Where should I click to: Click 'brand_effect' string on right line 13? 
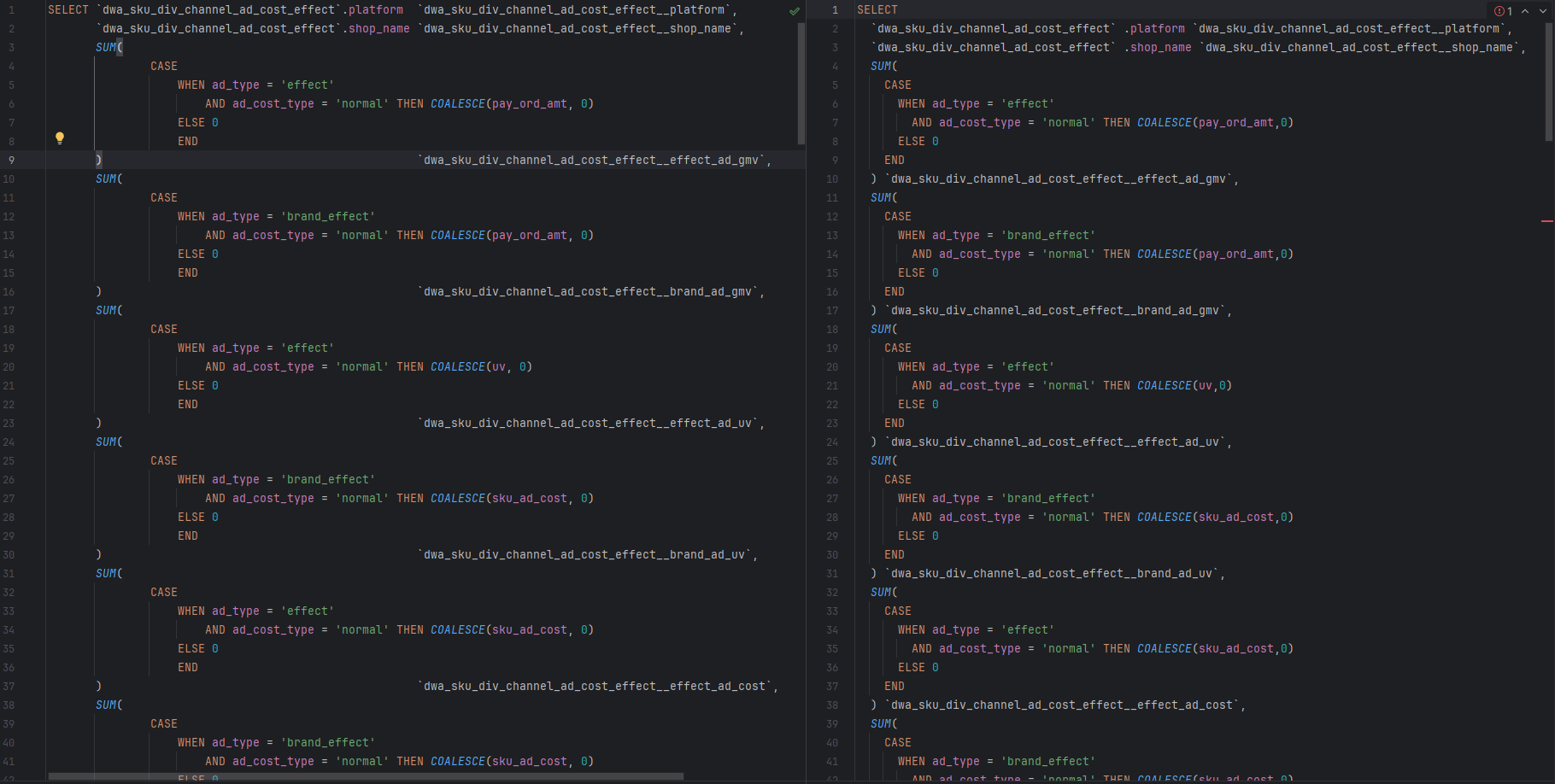(1048, 235)
